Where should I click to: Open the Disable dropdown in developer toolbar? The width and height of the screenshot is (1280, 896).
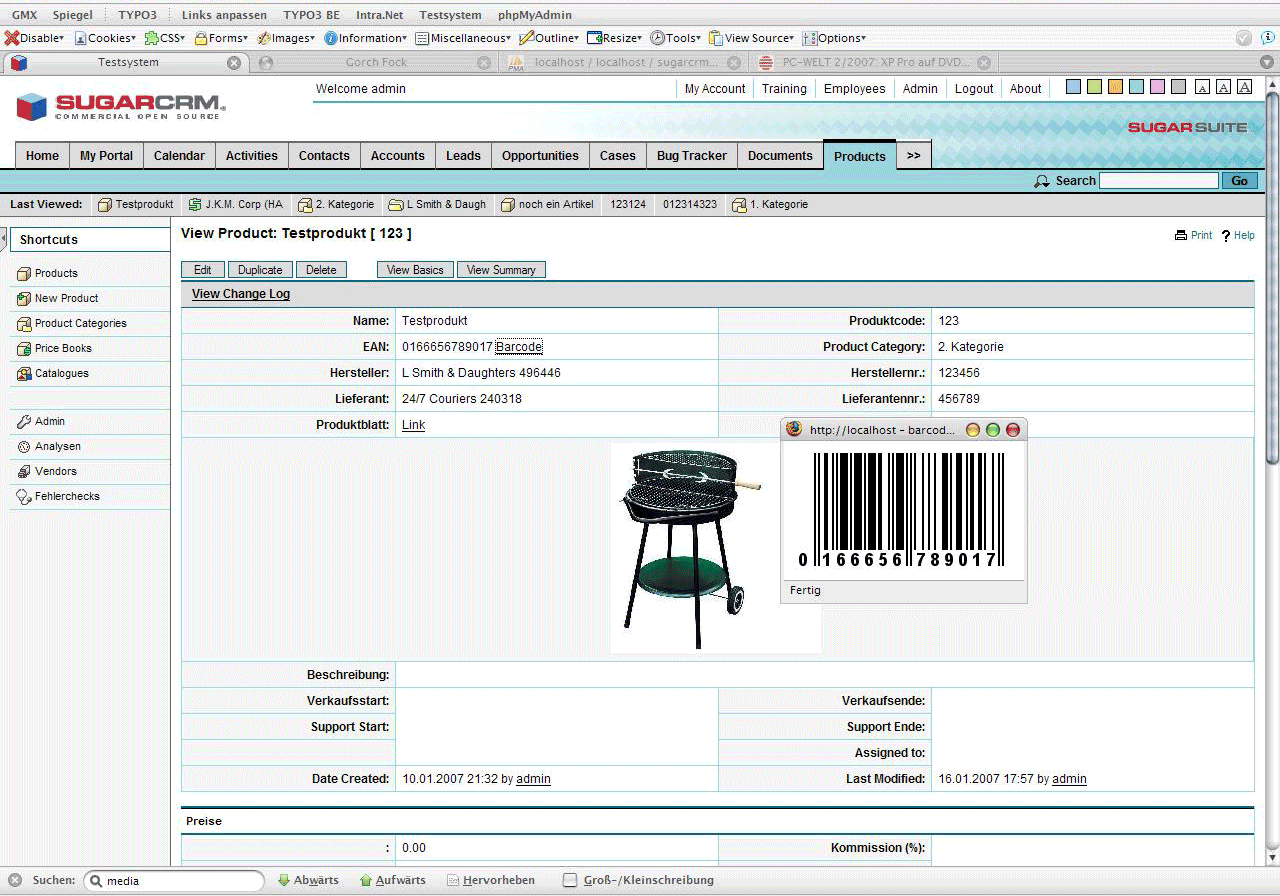tap(34, 38)
